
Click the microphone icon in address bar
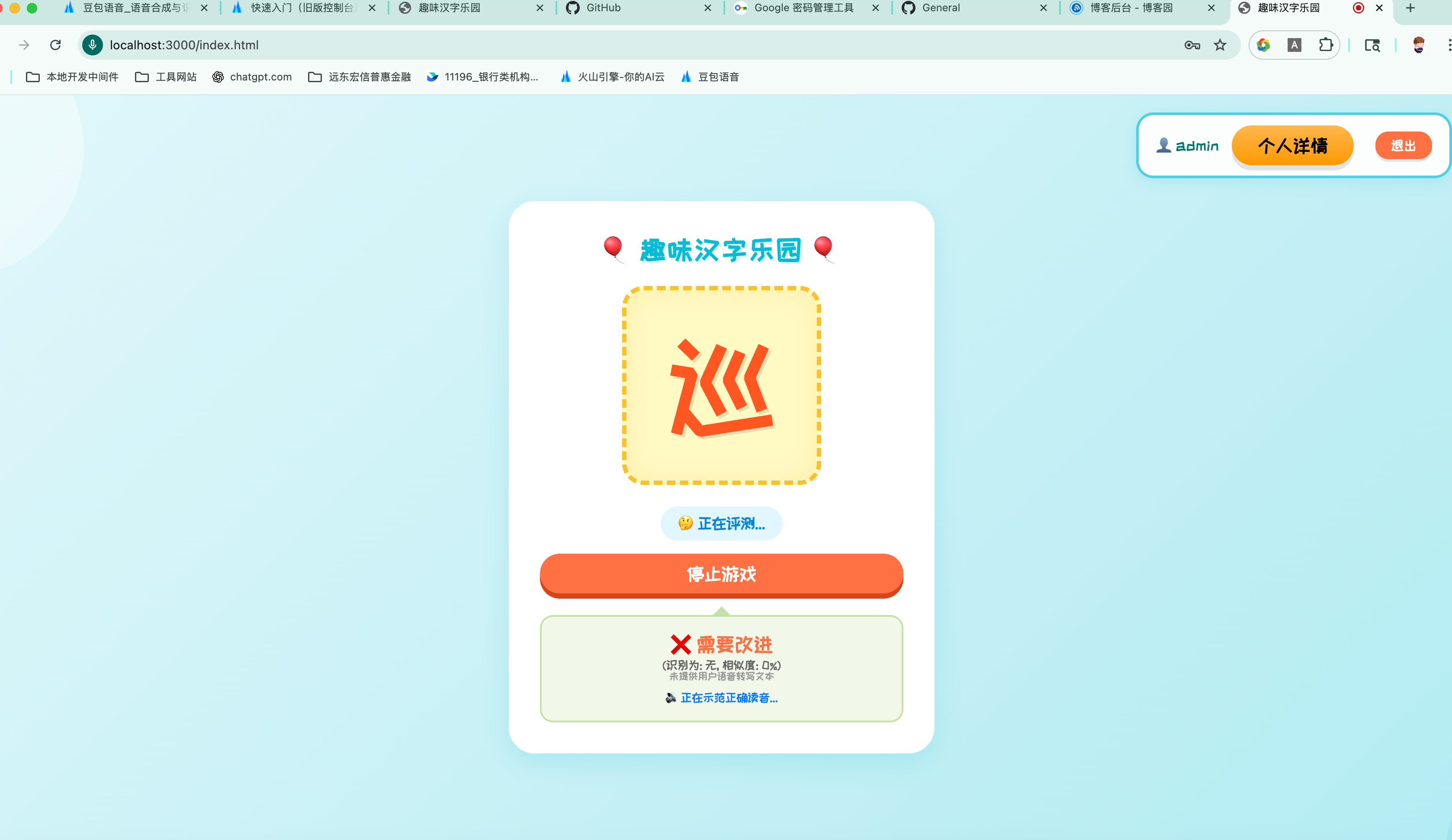click(x=92, y=45)
